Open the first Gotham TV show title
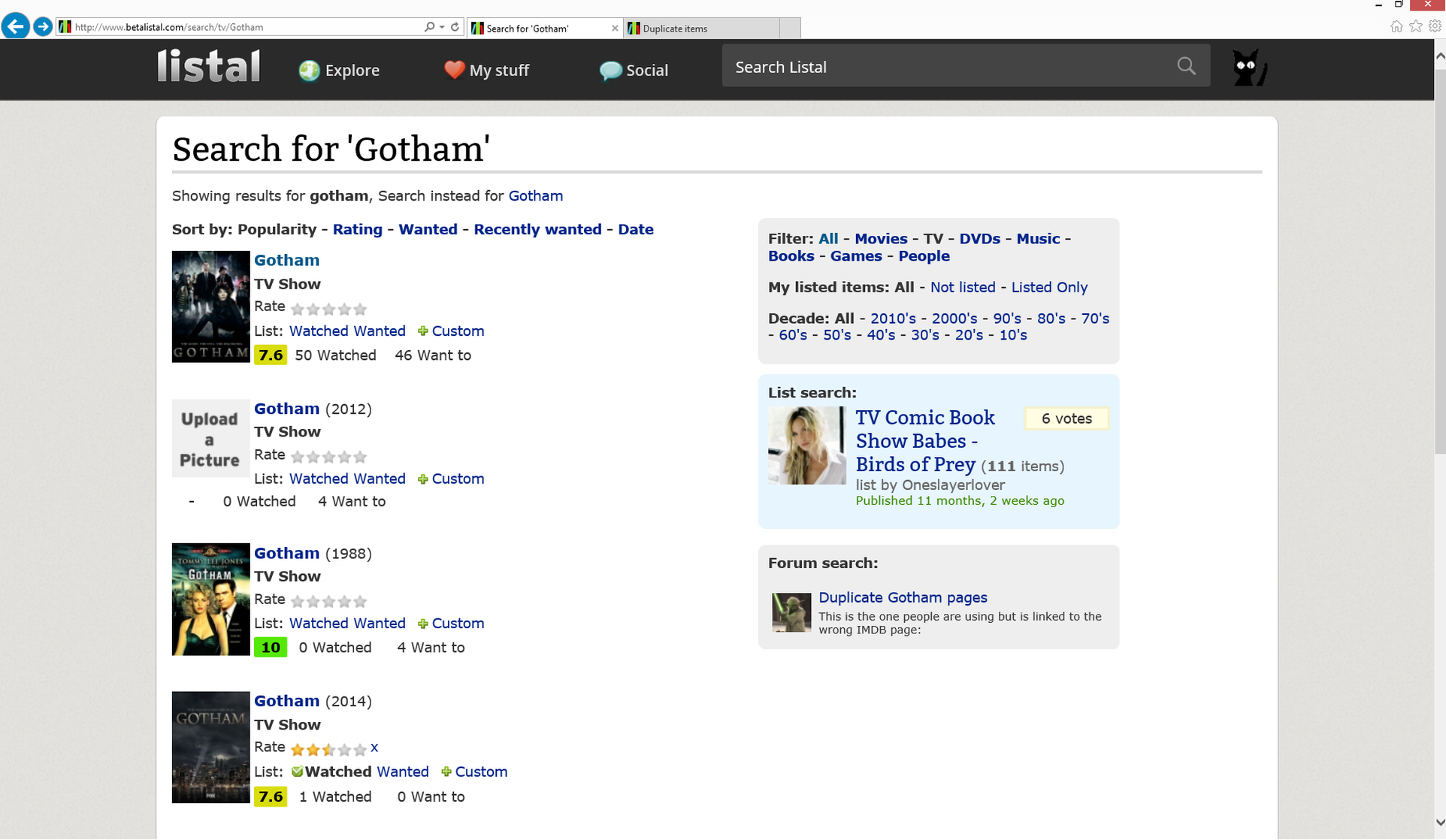The width and height of the screenshot is (1446, 840). coord(286,261)
